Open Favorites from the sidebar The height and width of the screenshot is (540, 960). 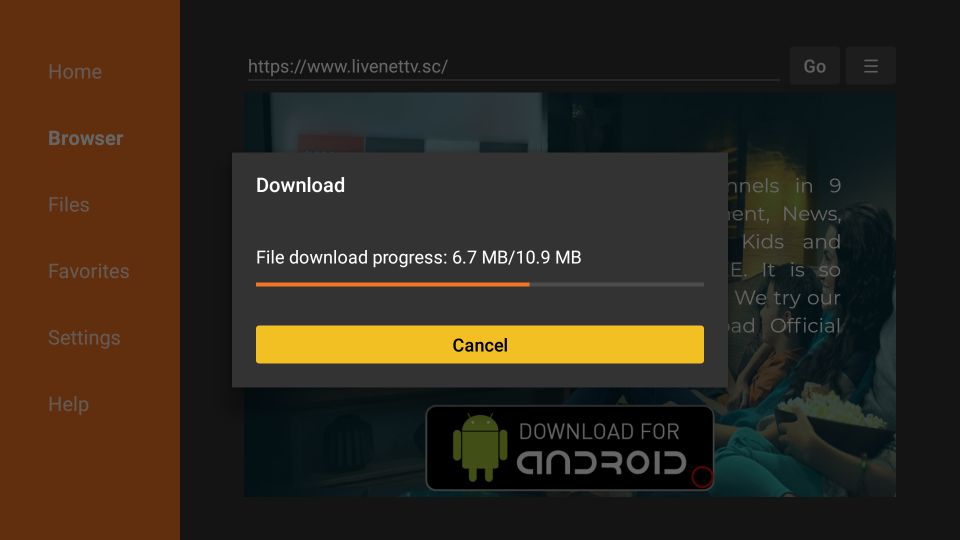tap(89, 271)
